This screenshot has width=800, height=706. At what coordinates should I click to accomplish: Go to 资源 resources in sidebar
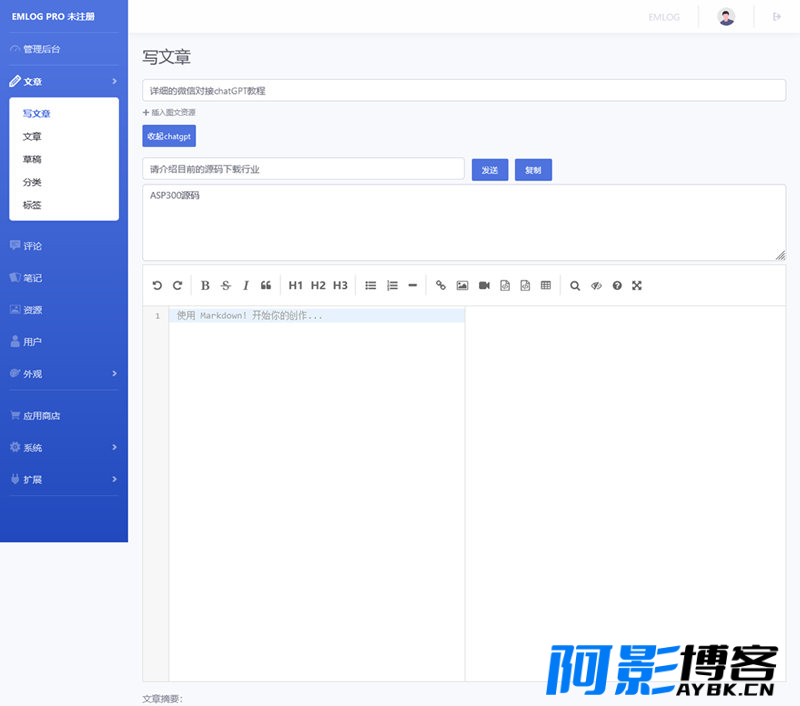point(26,310)
